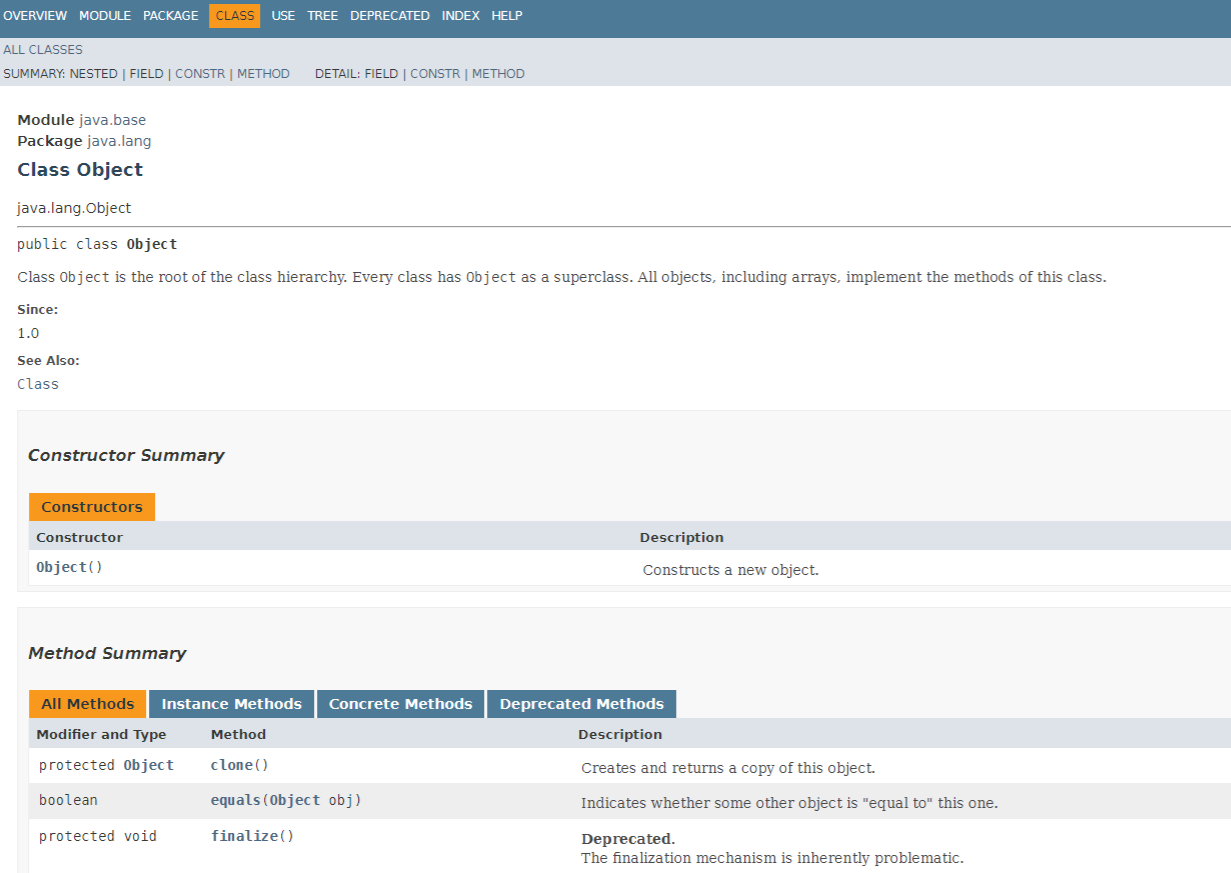1231x873 pixels.
Task: Open the HELP page
Action: tap(507, 16)
